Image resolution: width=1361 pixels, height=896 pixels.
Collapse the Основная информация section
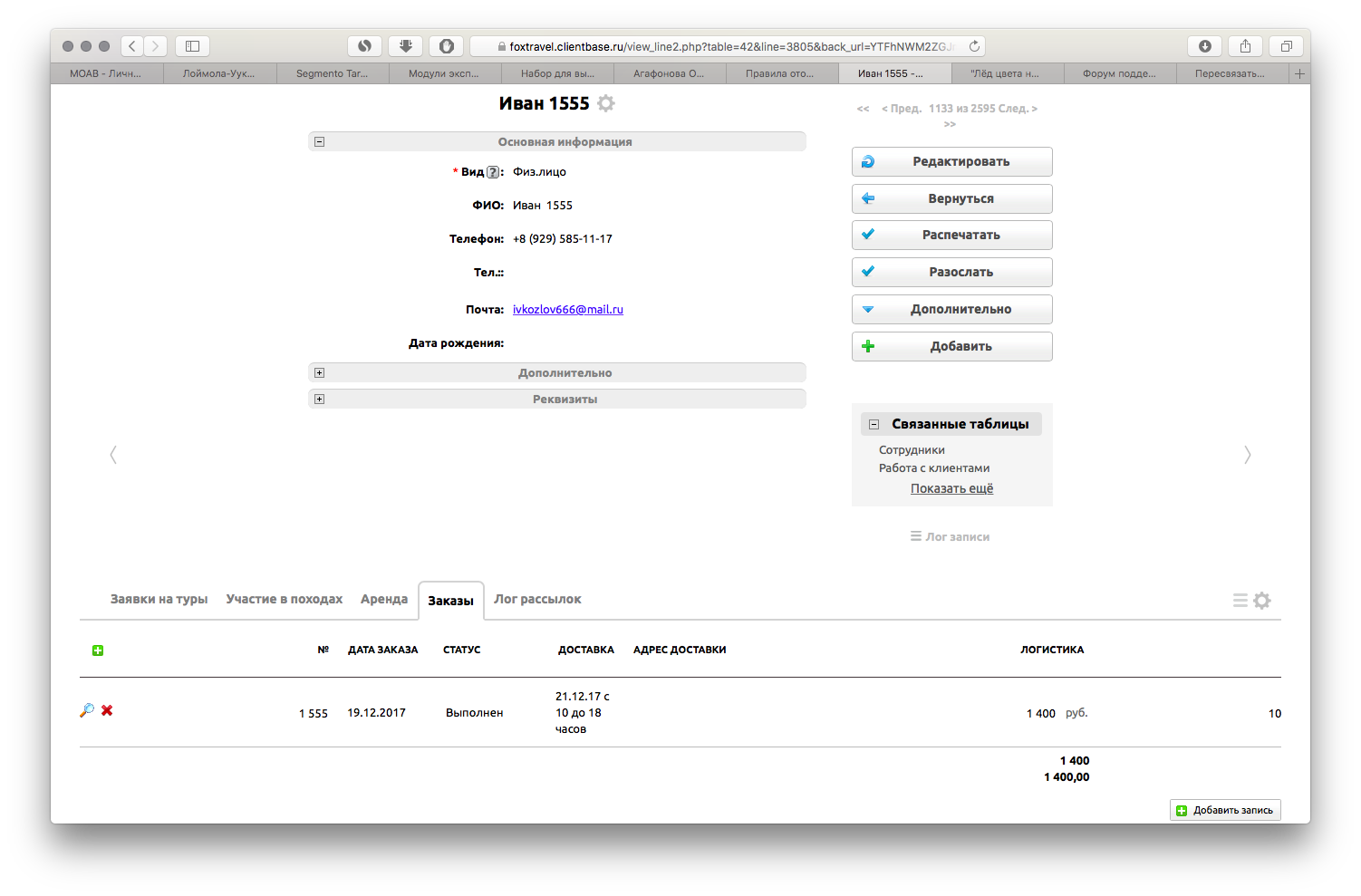[x=319, y=141]
